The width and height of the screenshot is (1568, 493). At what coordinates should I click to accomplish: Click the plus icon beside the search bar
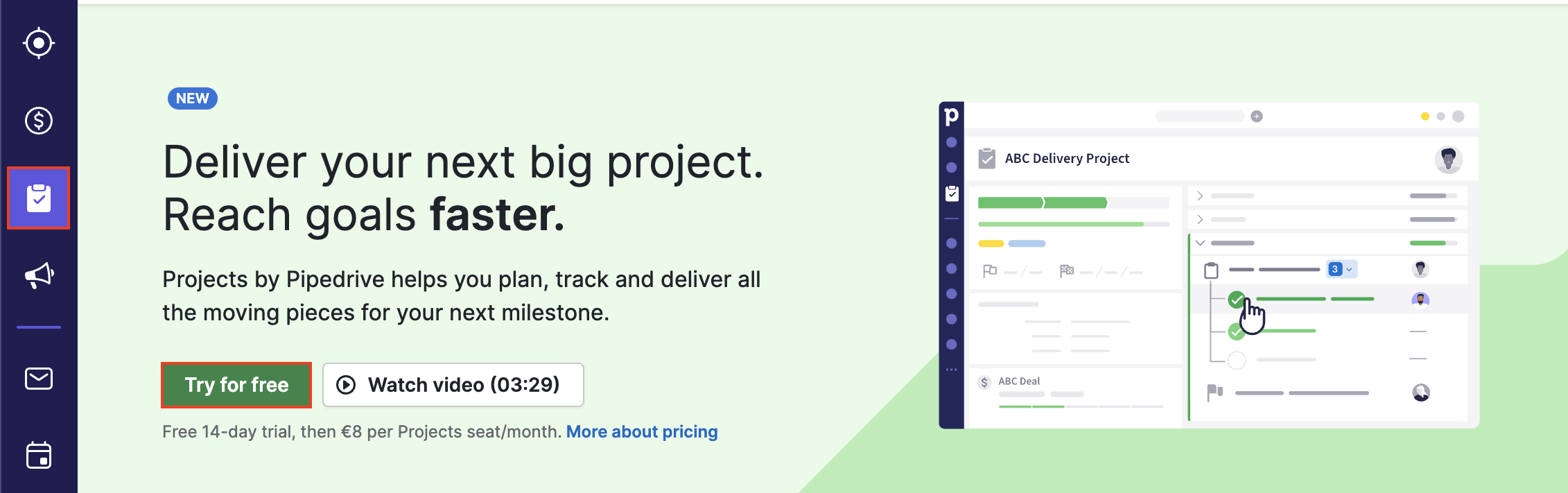(1257, 116)
